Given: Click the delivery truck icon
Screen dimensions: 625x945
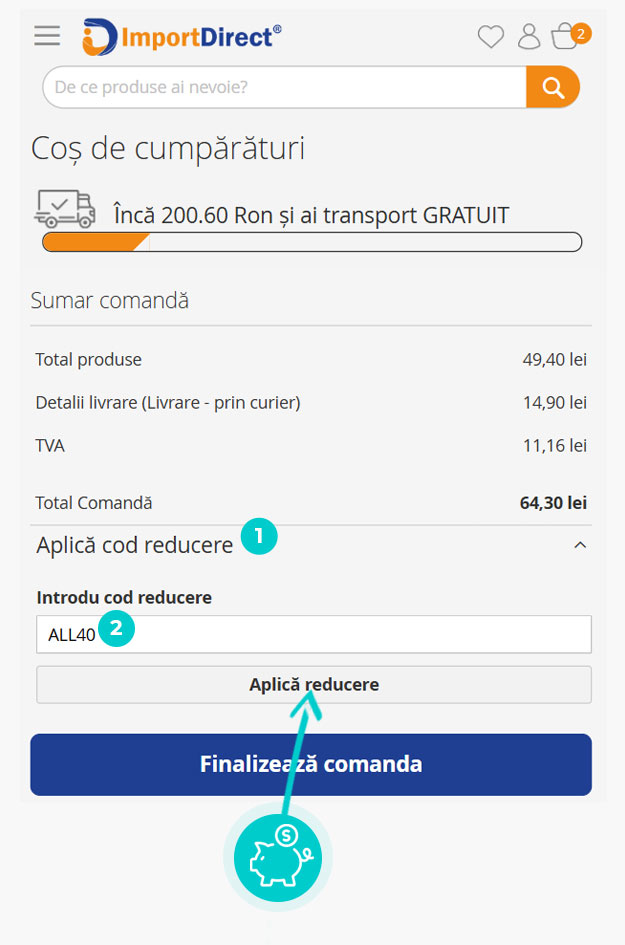Looking at the screenshot, I should [x=65, y=208].
